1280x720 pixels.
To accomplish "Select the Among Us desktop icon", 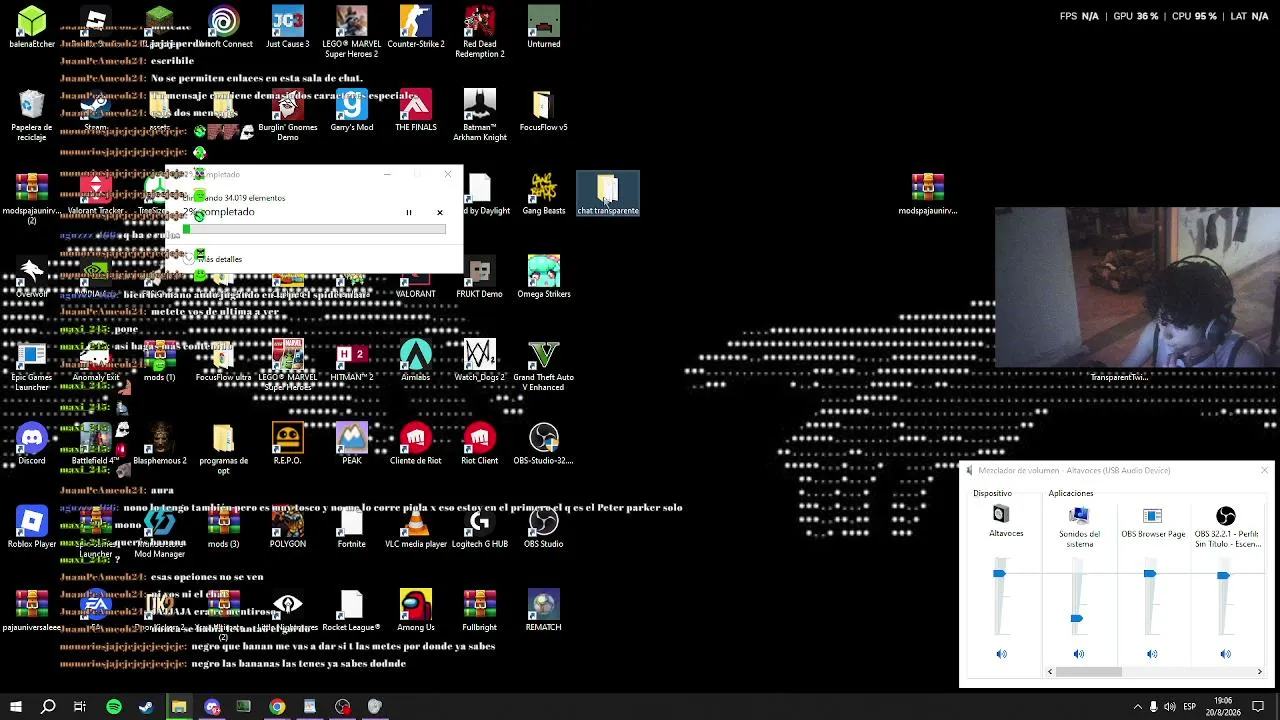I will tap(416, 610).
